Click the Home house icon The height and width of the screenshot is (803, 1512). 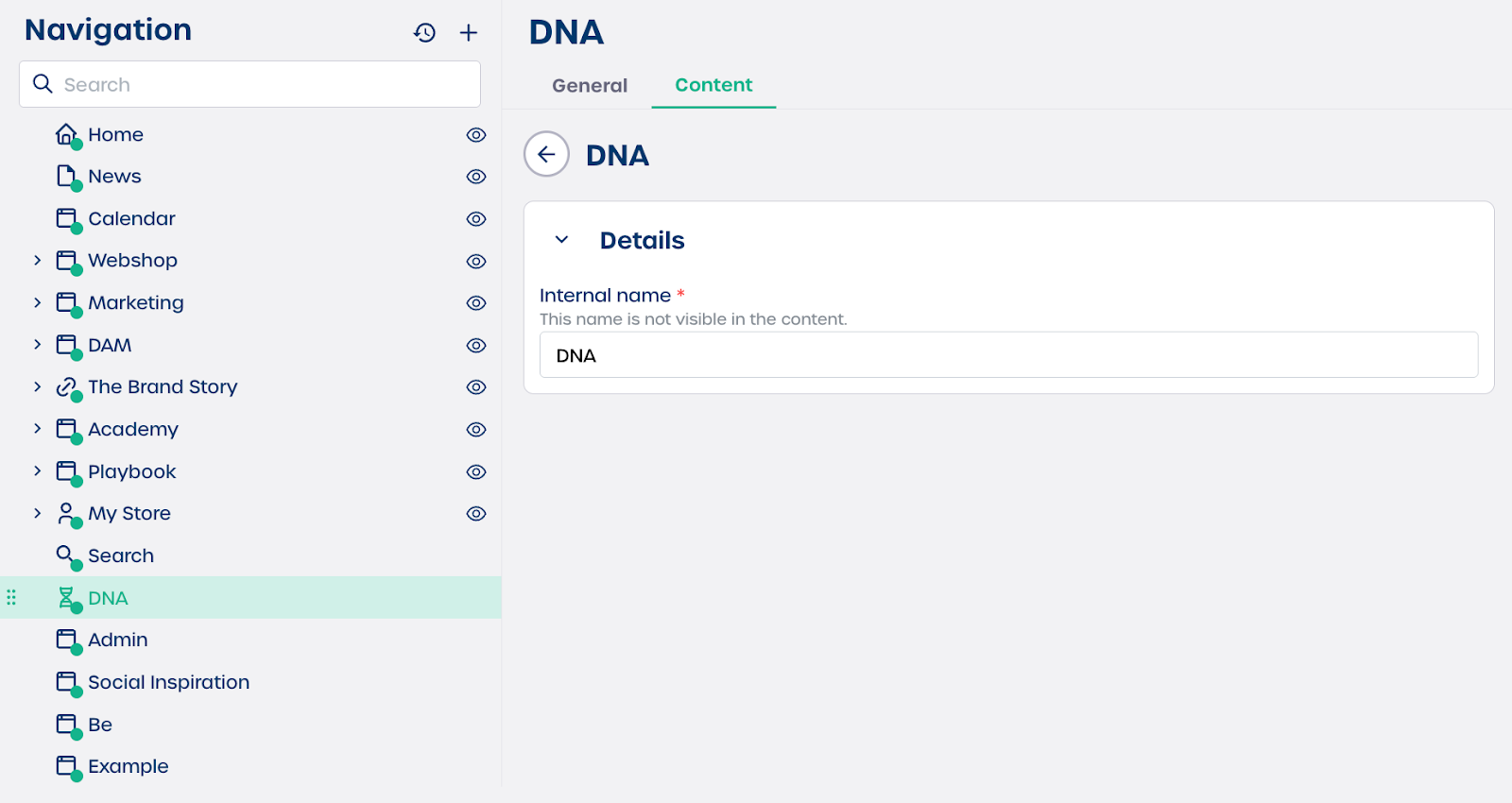pyautogui.click(x=66, y=135)
